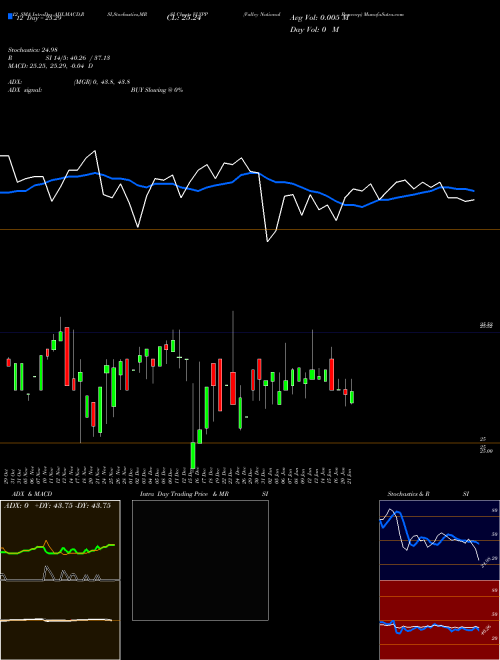Select the 'MACD: 25.23, 25.29, -0.04 D' line
Screen dimensions: 500x660
coord(51,66)
